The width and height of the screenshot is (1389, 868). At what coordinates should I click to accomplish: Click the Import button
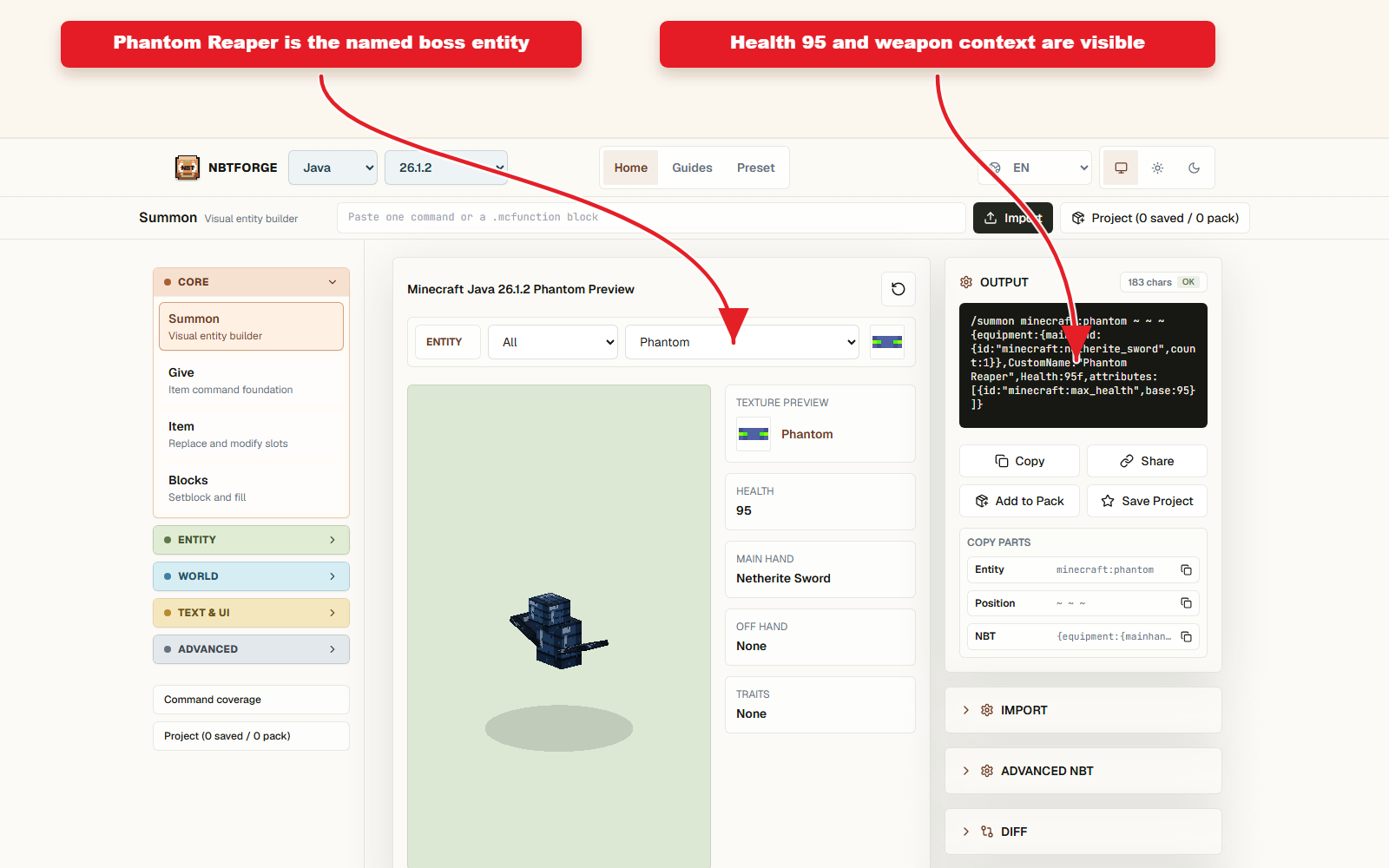pyautogui.click(x=1013, y=218)
